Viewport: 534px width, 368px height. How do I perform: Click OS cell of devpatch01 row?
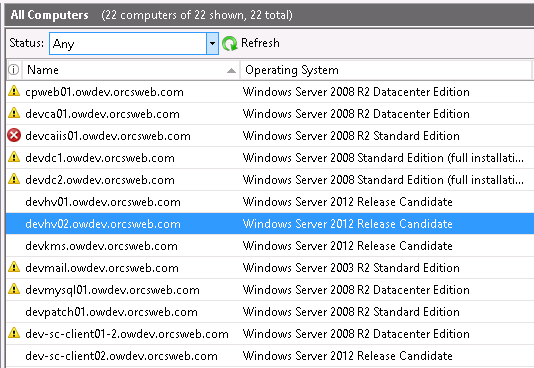click(351, 312)
